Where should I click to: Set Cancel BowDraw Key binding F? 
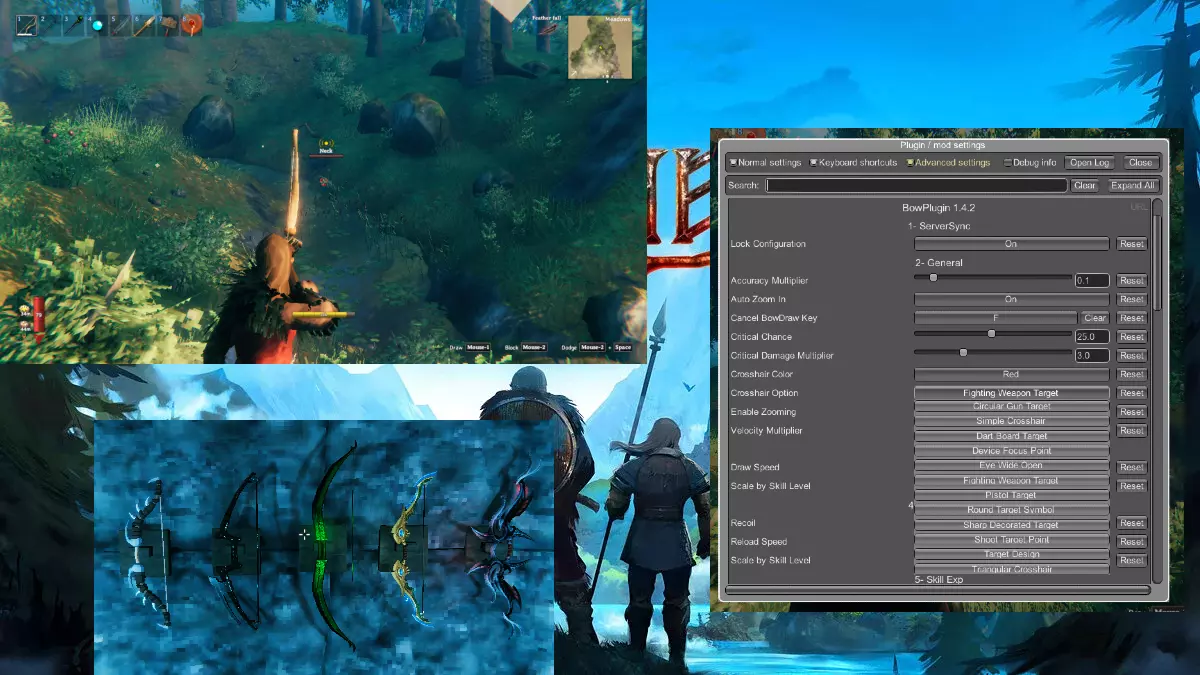click(995, 318)
